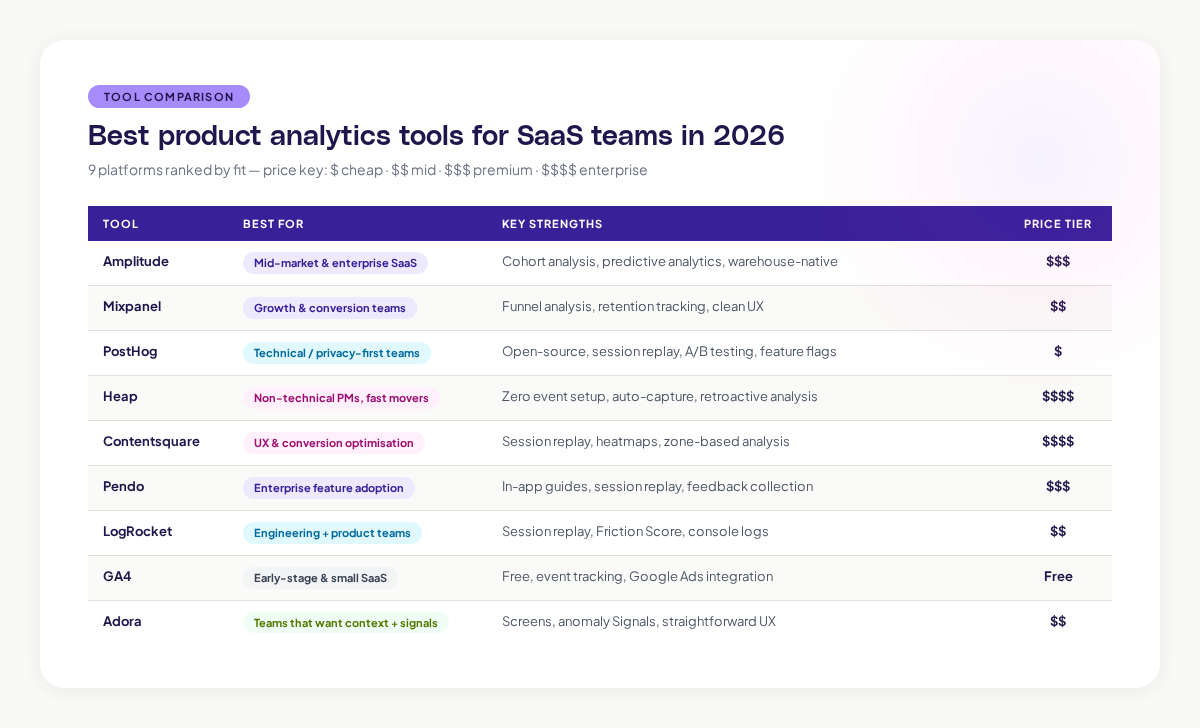
Task: Select the Amplitude tool name
Action: [x=136, y=261]
